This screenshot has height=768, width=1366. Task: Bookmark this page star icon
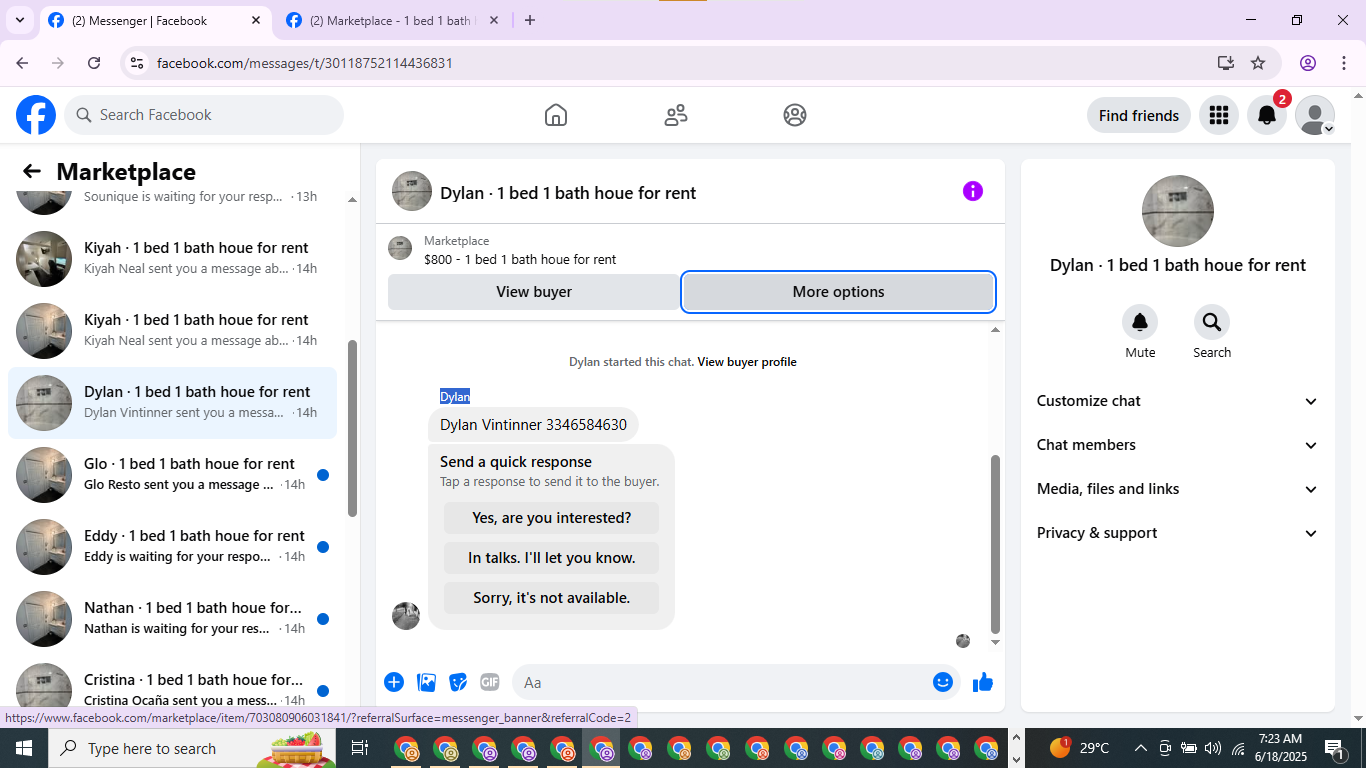click(x=1258, y=63)
